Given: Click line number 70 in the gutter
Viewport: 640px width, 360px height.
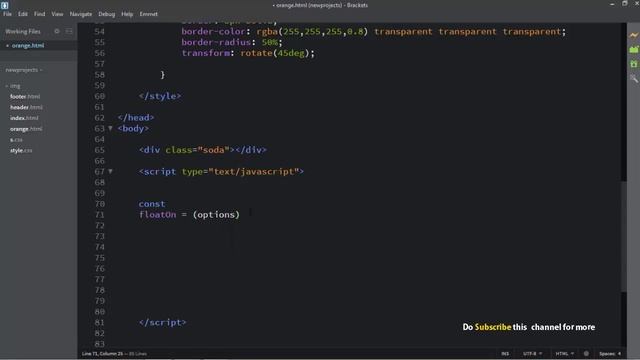Looking at the screenshot, I should [99, 204].
